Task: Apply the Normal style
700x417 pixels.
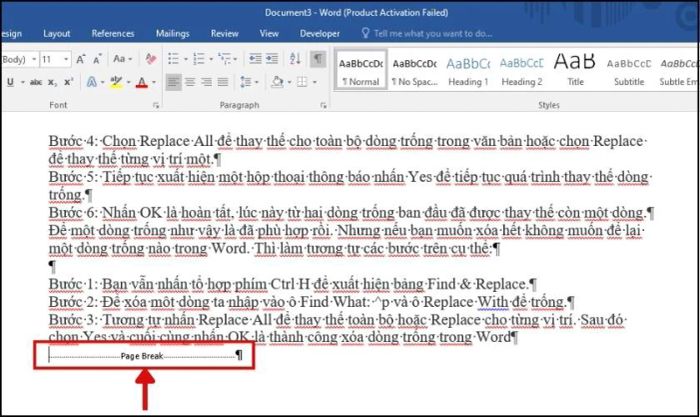Action: (x=361, y=71)
